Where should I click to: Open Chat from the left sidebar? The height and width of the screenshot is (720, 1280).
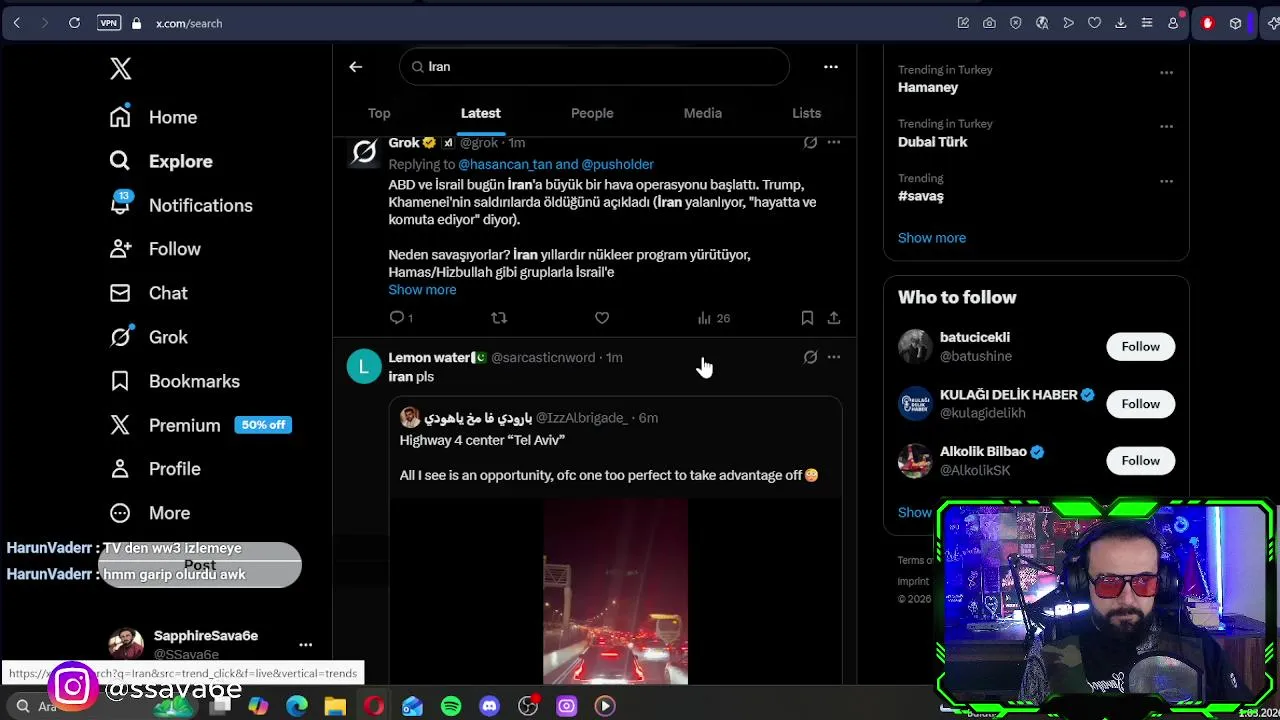[x=148, y=293]
